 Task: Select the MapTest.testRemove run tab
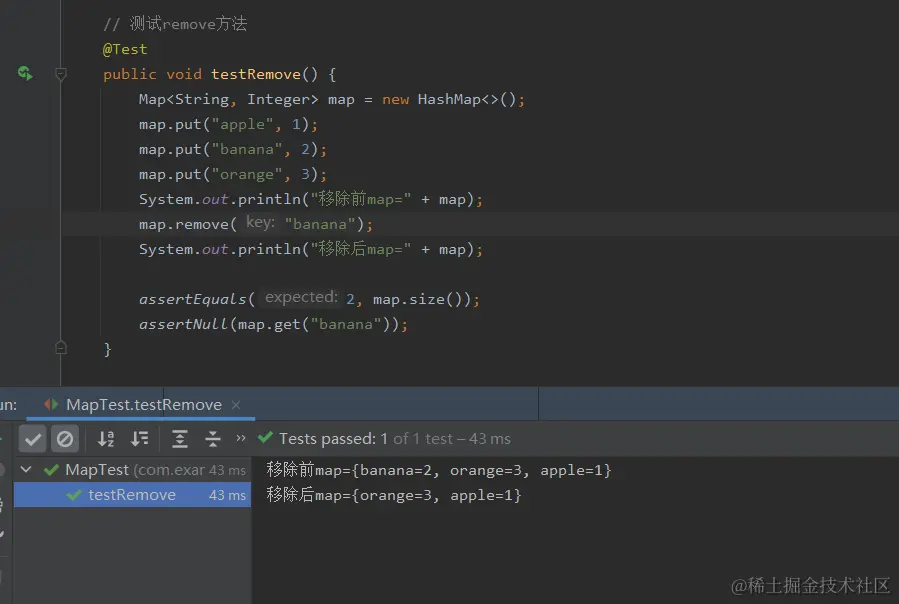pos(143,405)
